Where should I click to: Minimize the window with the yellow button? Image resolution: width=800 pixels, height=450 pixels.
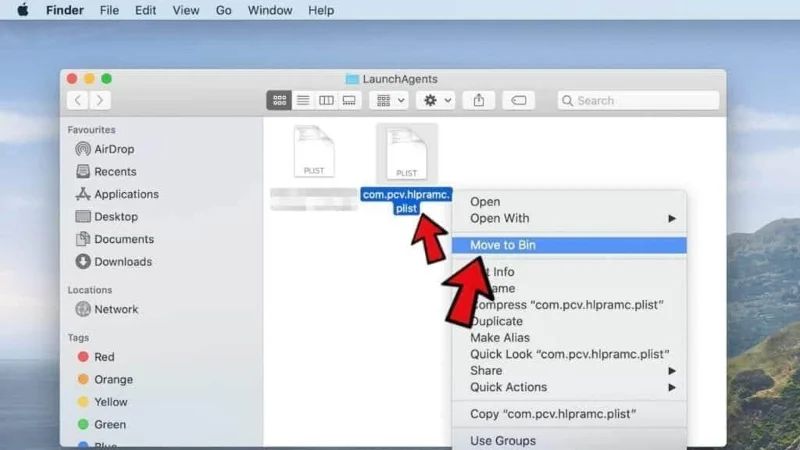click(x=89, y=79)
